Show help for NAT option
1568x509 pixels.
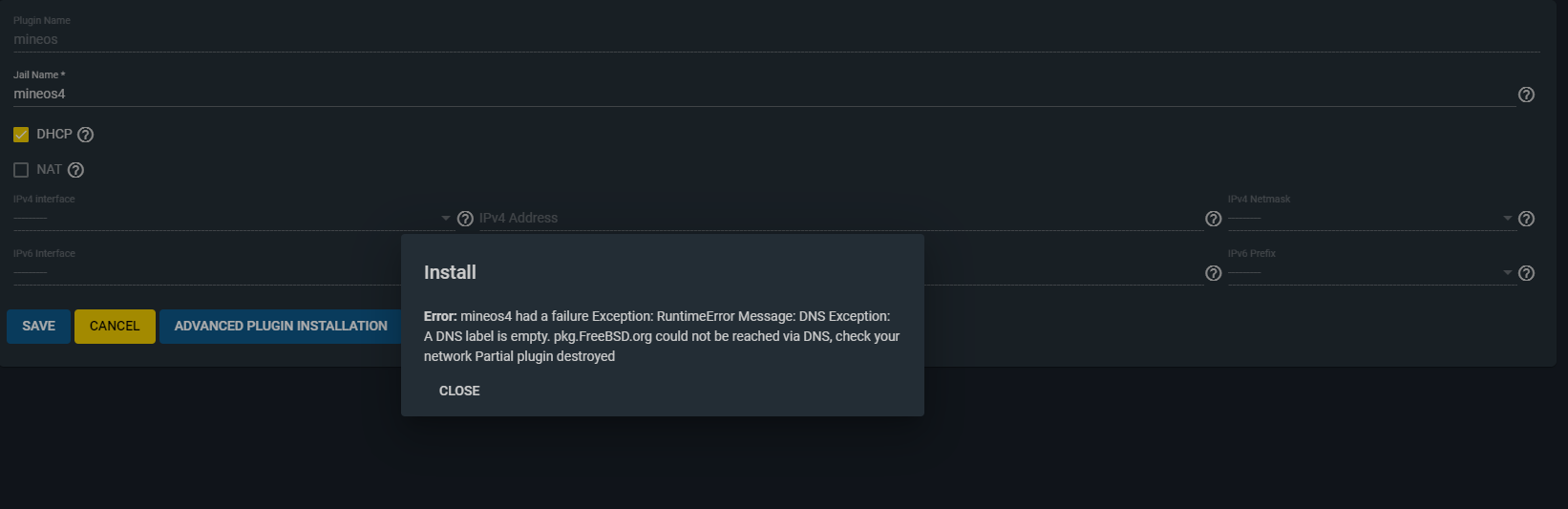[75, 170]
